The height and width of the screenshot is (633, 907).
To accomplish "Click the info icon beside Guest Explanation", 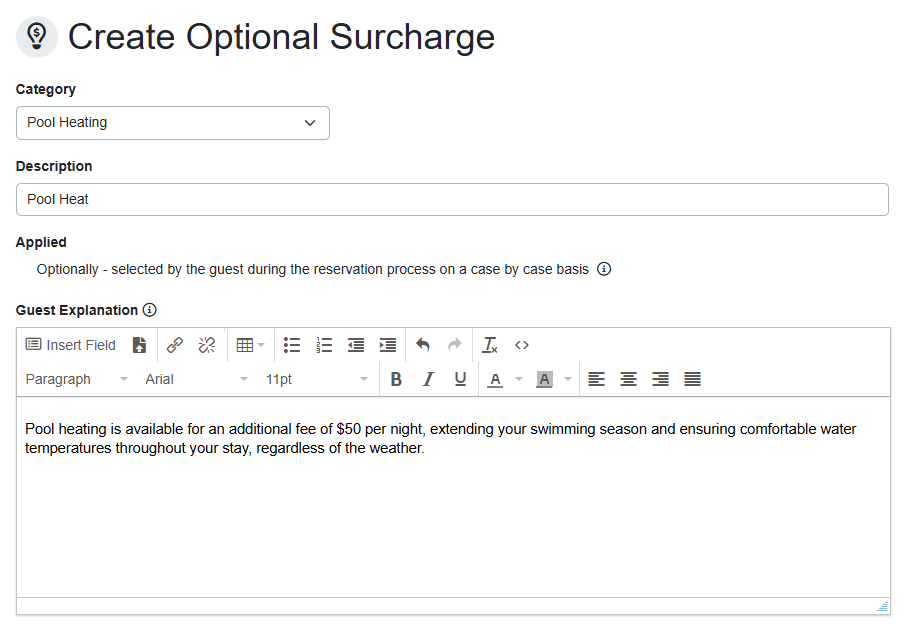I will coord(150,310).
